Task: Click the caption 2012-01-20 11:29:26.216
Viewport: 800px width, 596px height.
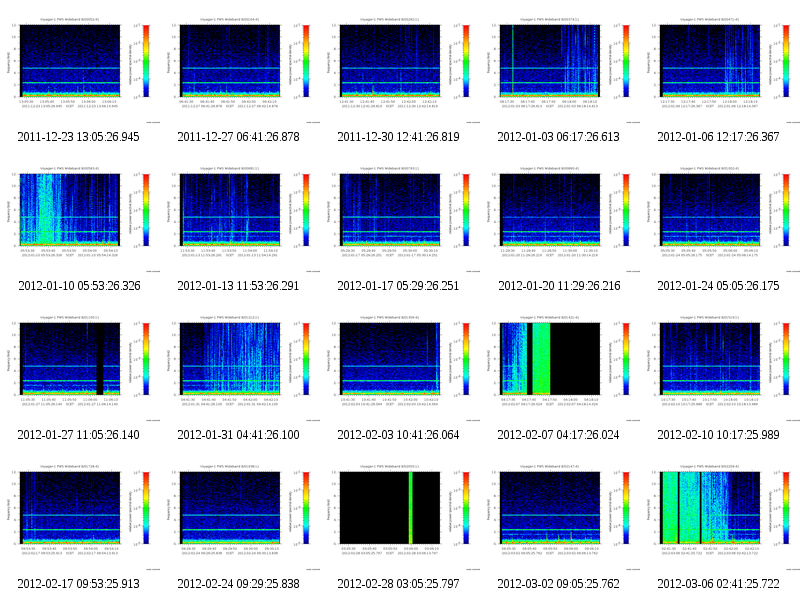Action: 559,286
